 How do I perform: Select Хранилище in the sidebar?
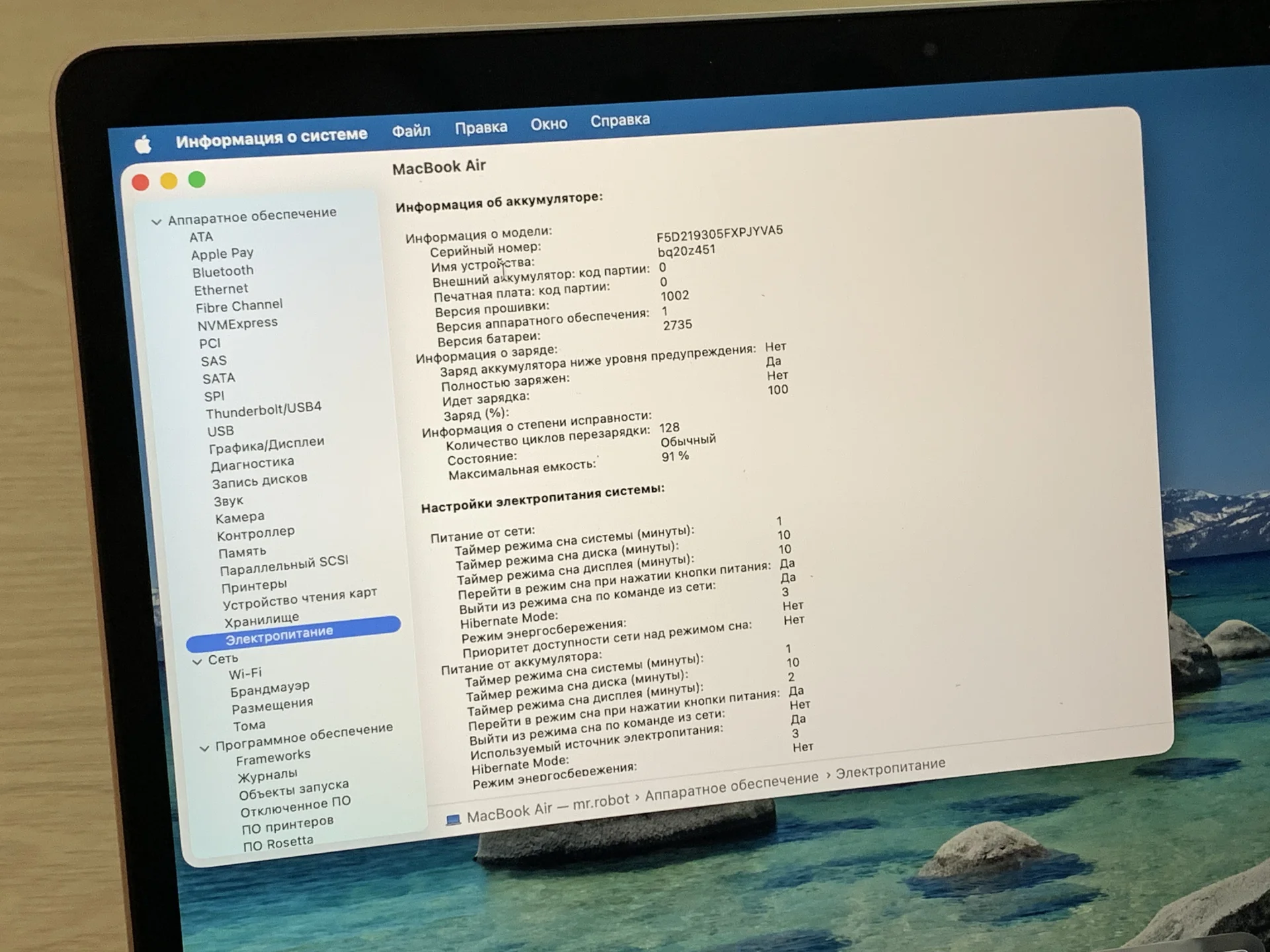[x=261, y=620]
